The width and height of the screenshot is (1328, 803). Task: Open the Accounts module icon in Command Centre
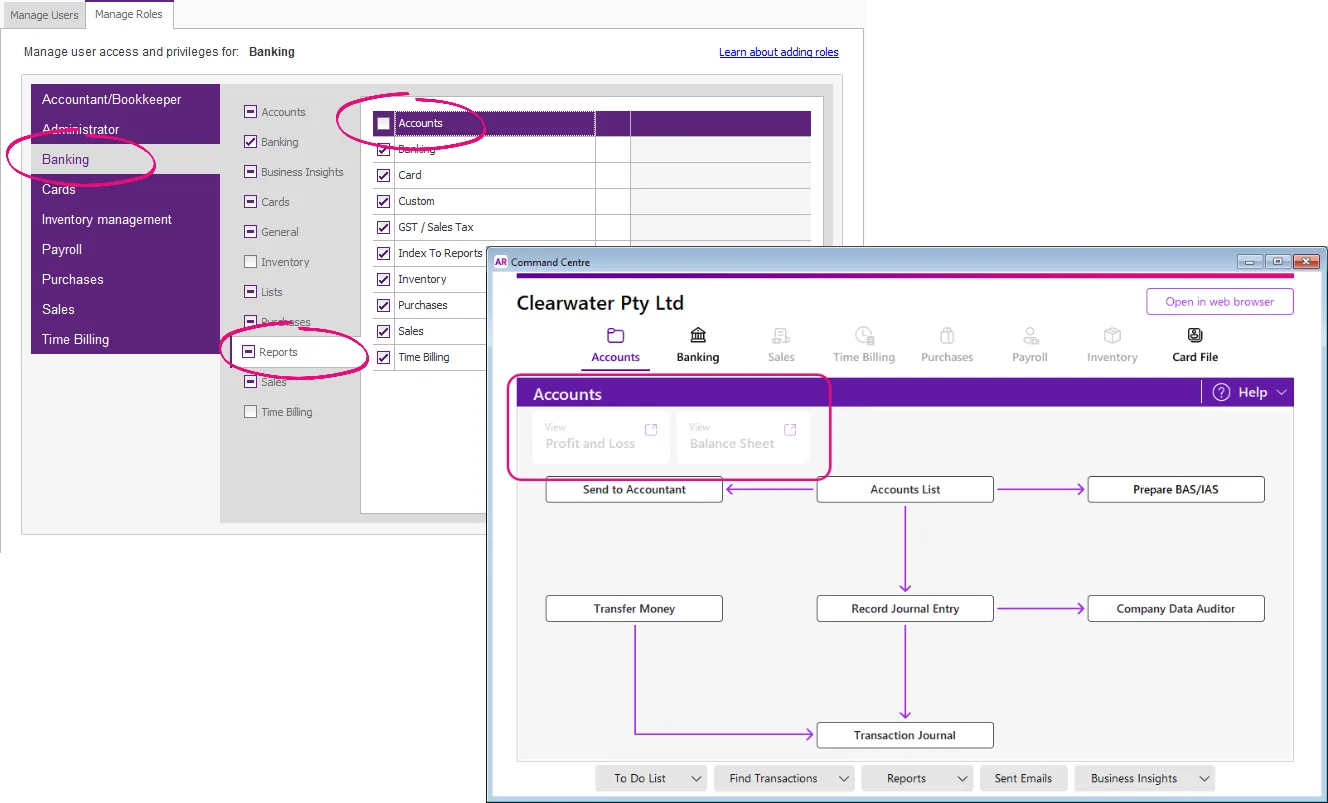(x=615, y=336)
